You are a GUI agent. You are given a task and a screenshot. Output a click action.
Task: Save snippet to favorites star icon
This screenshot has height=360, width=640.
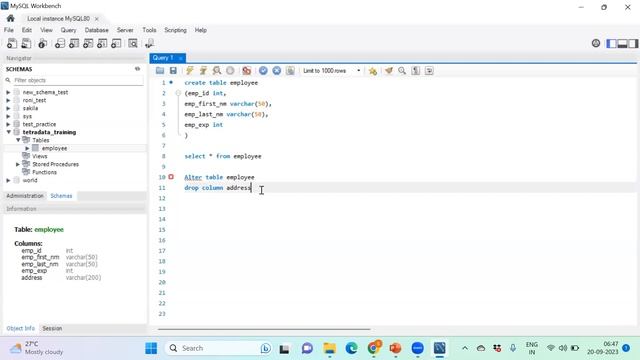tap(373, 71)
